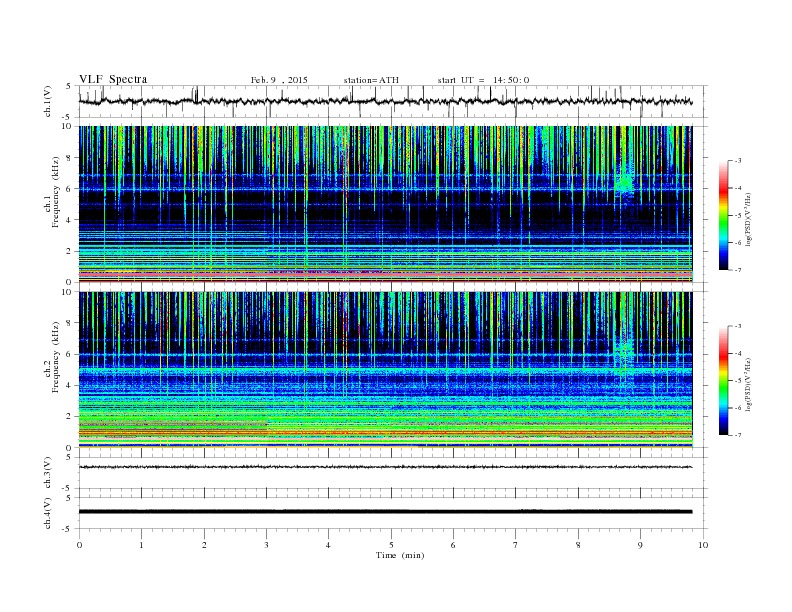
Task: Click time axis tick label "4"
Action: (329, 545)
